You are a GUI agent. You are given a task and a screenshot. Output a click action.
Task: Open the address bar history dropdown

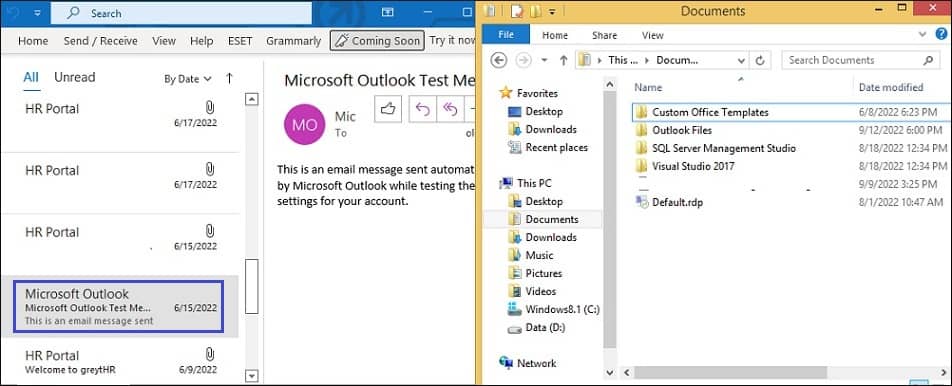coord(741,61)
